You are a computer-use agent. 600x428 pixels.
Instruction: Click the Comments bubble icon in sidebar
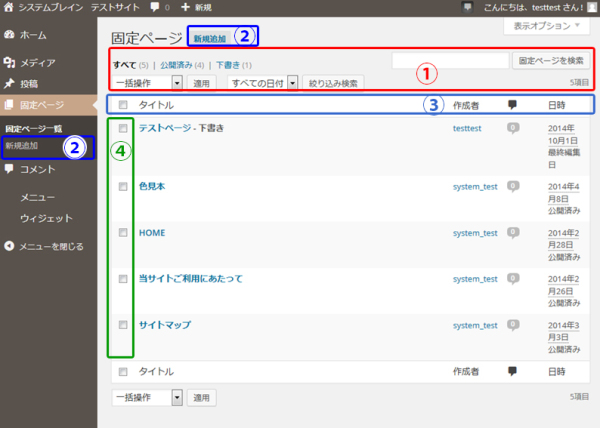click(10, 169)
